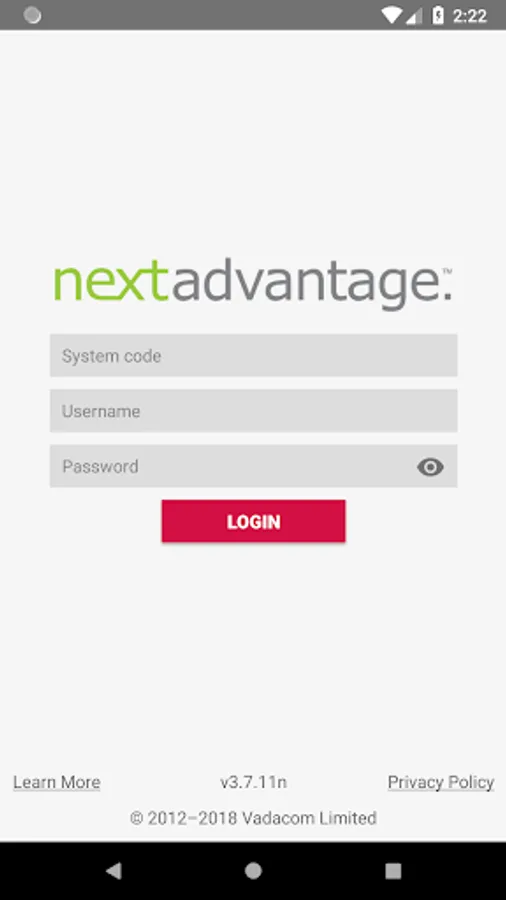Open the Privacy Policy link

441,782
